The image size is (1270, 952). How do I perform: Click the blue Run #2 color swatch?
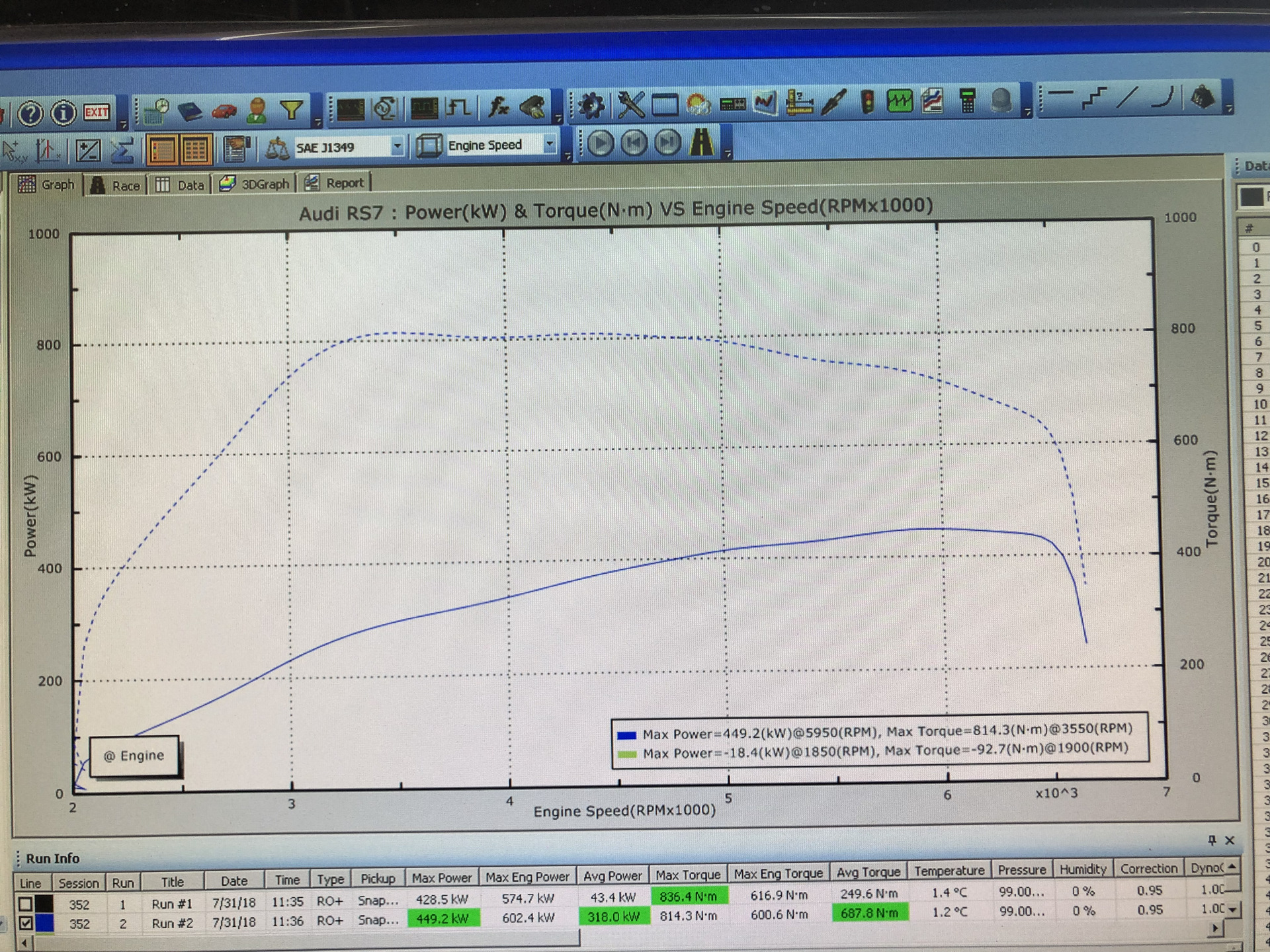[x=44, y=923]
